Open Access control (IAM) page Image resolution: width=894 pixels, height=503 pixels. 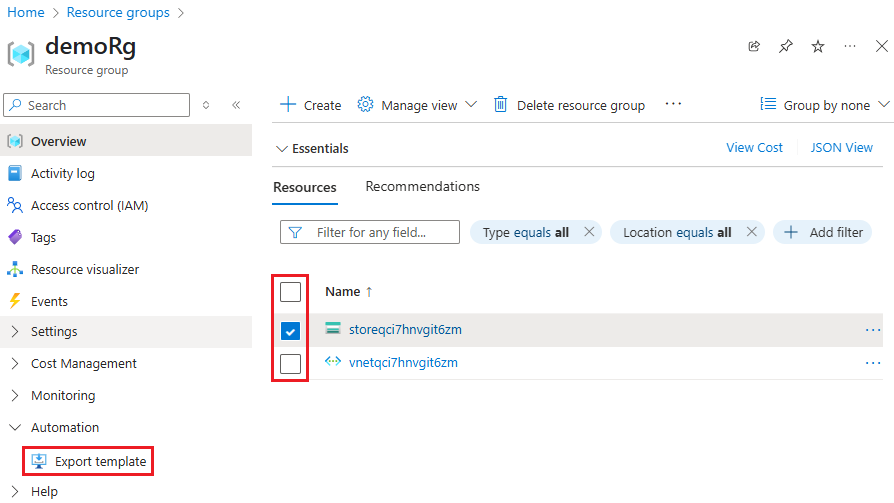[89, 205]
